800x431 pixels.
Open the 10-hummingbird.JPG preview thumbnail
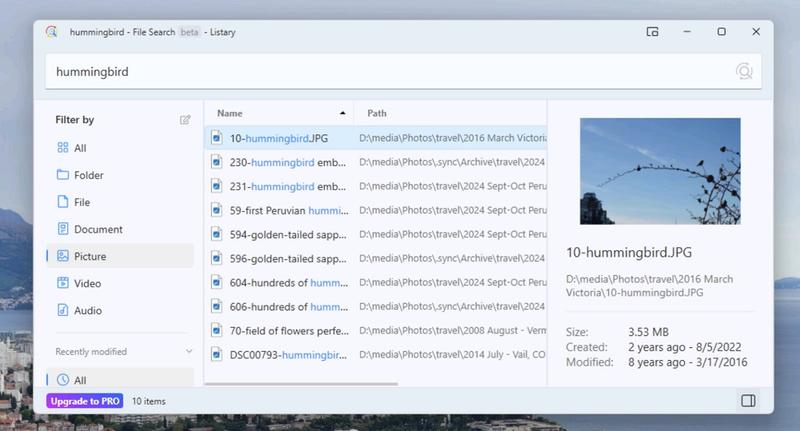coord(660,171)
